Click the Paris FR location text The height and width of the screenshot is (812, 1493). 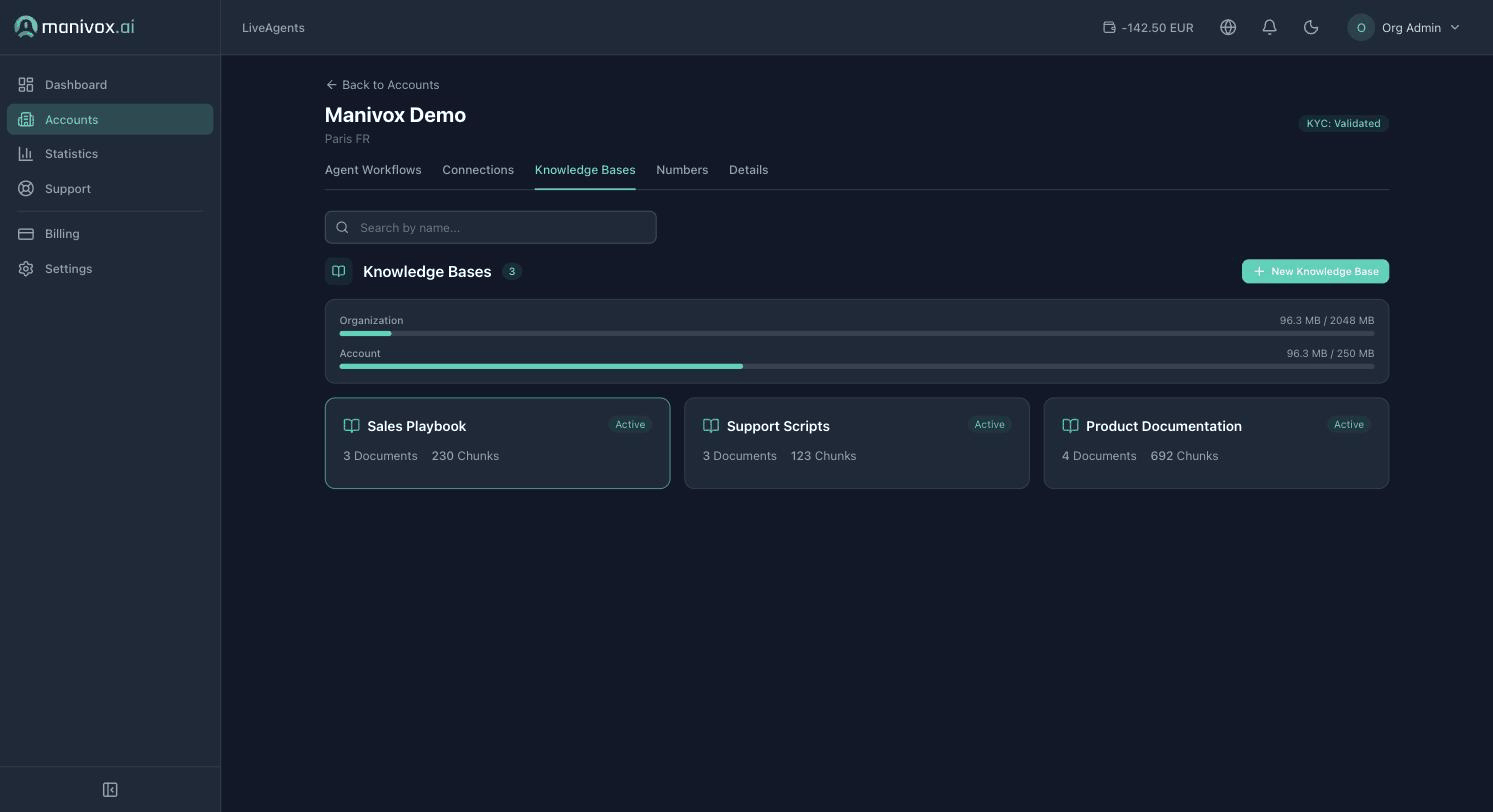point(347,139)
